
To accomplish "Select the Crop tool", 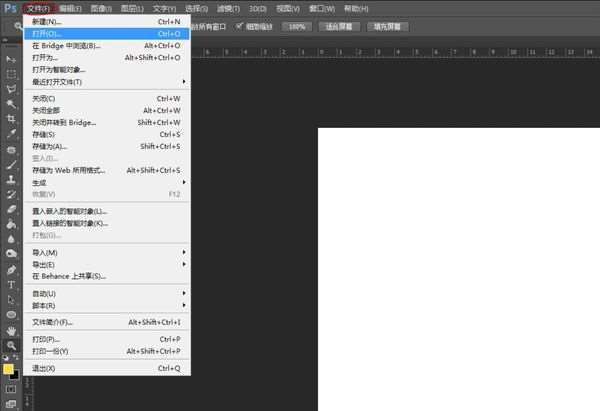I will tap(11, 119).
